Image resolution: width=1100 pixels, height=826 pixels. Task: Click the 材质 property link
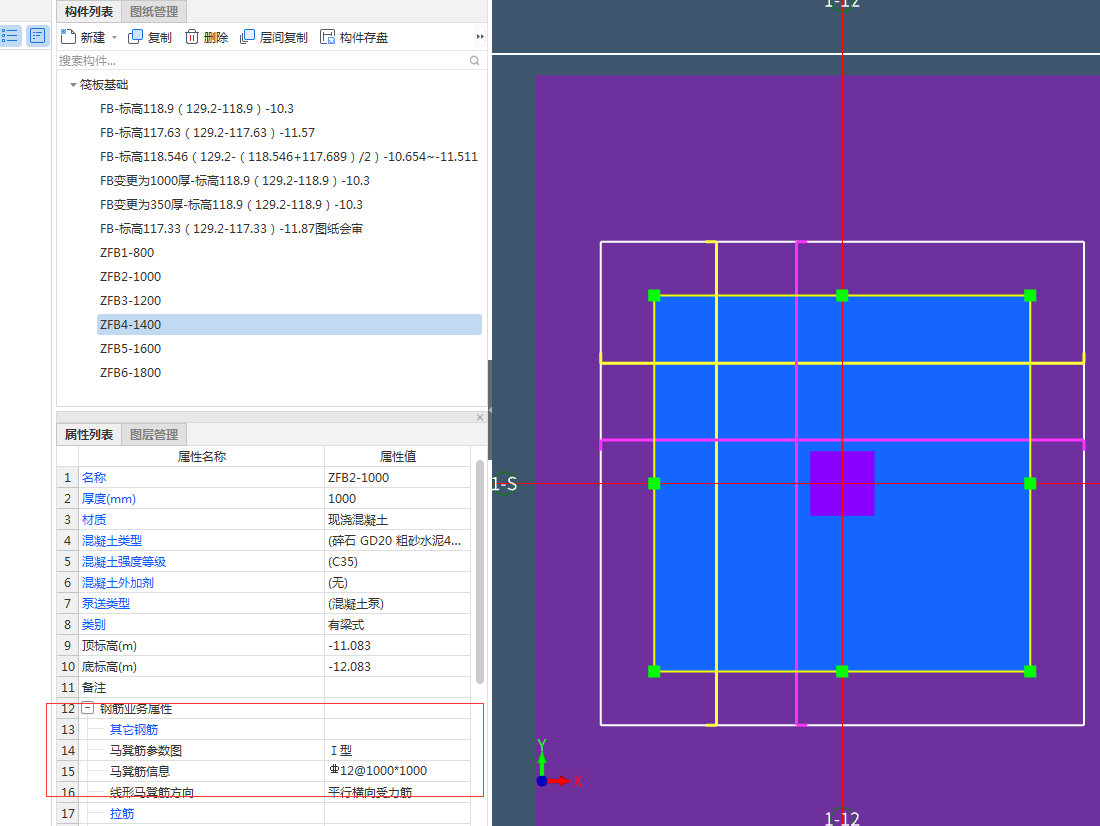point(94,519)
